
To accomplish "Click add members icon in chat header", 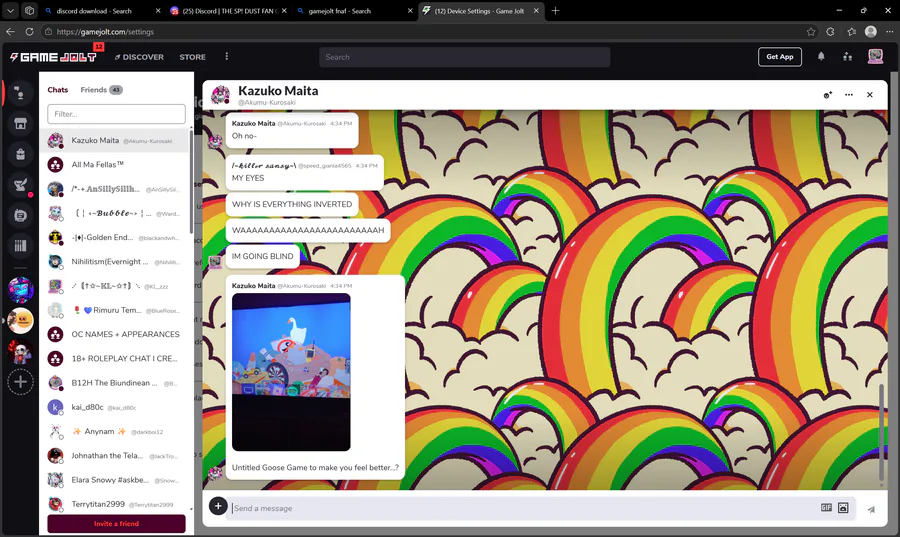I will [x=828, y=95].
